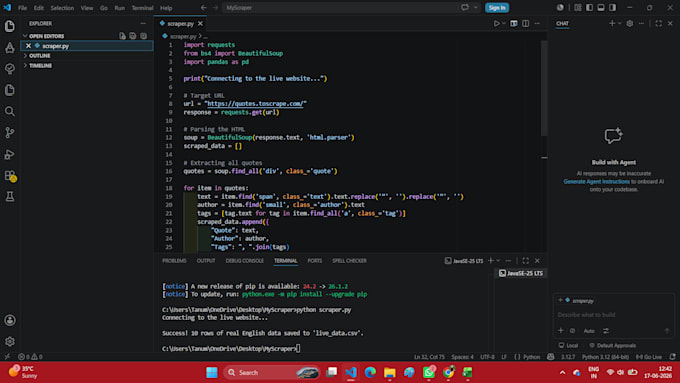680x383 pixels.
Task: Open Source Control view in activity bar
Action: (10, 133)
